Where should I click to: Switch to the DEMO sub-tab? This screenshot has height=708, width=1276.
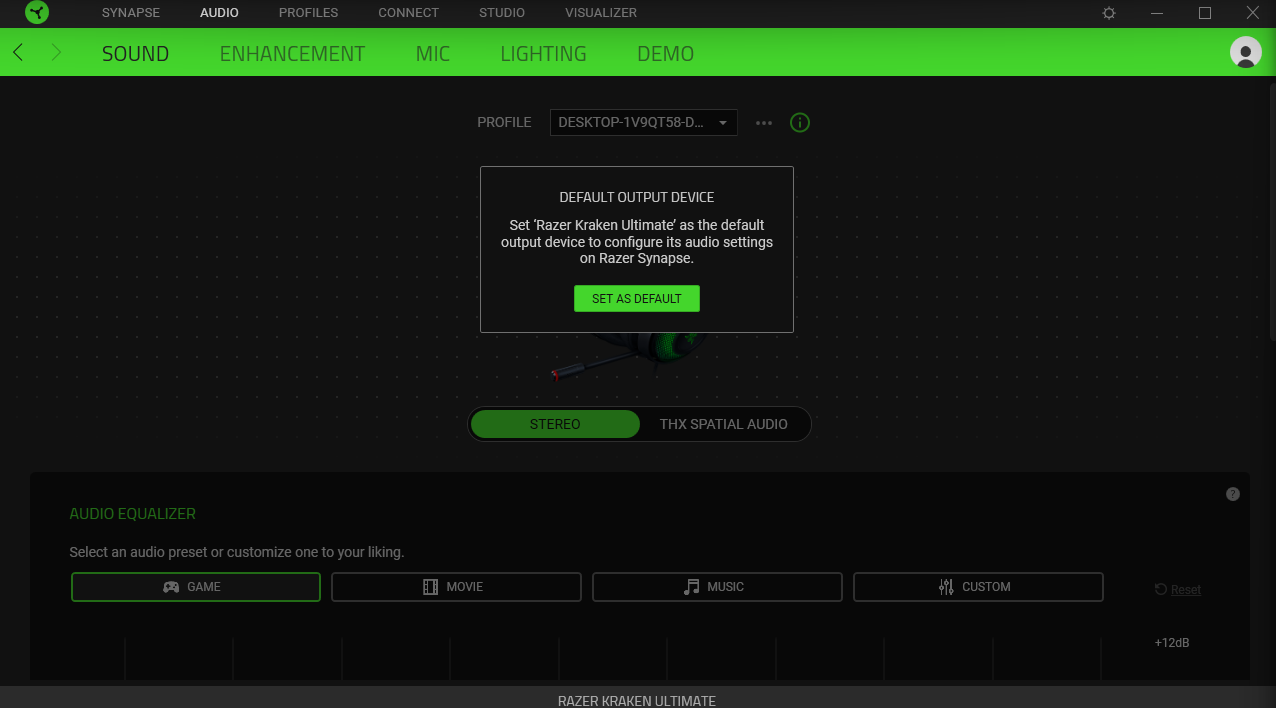point(665,54)
